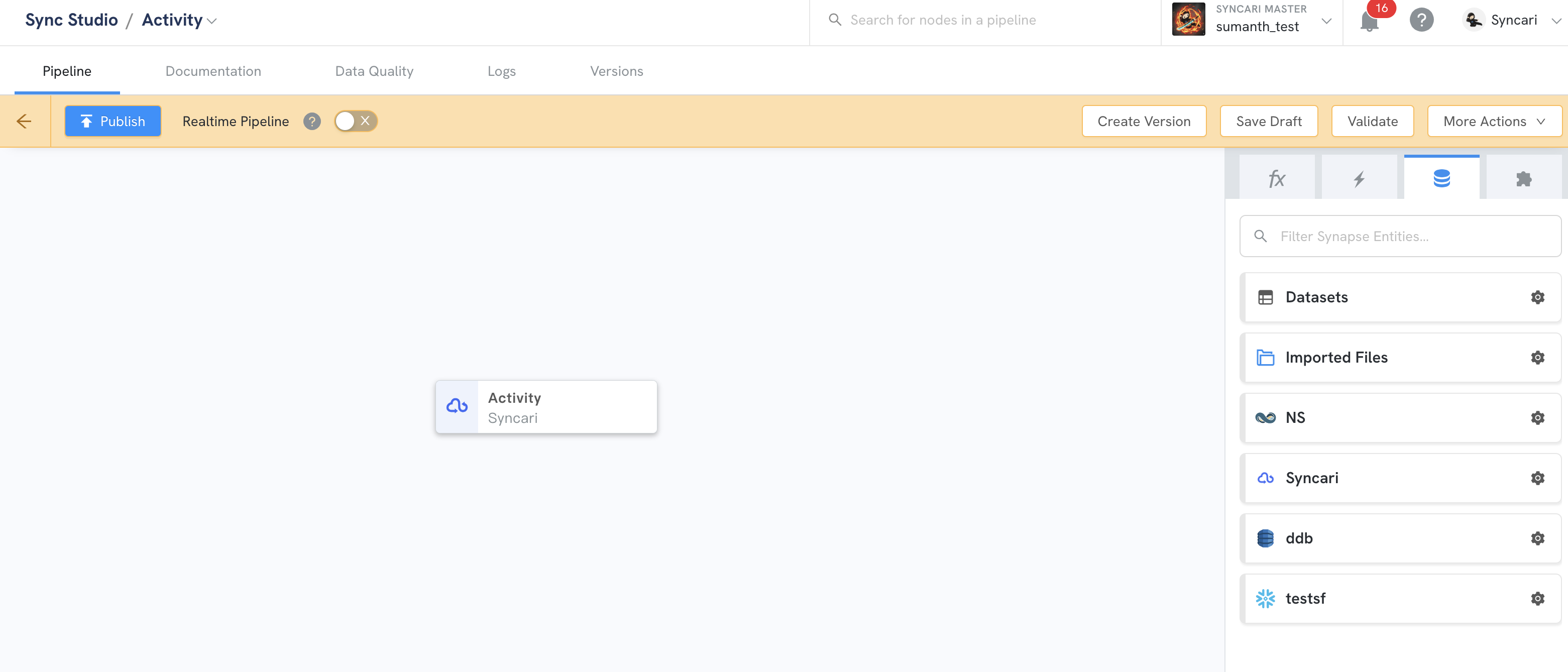Image resolution: width=1568 pixels, height=672 pixels.
Task: Click the ddb database icon
Action: point(1265,538)
